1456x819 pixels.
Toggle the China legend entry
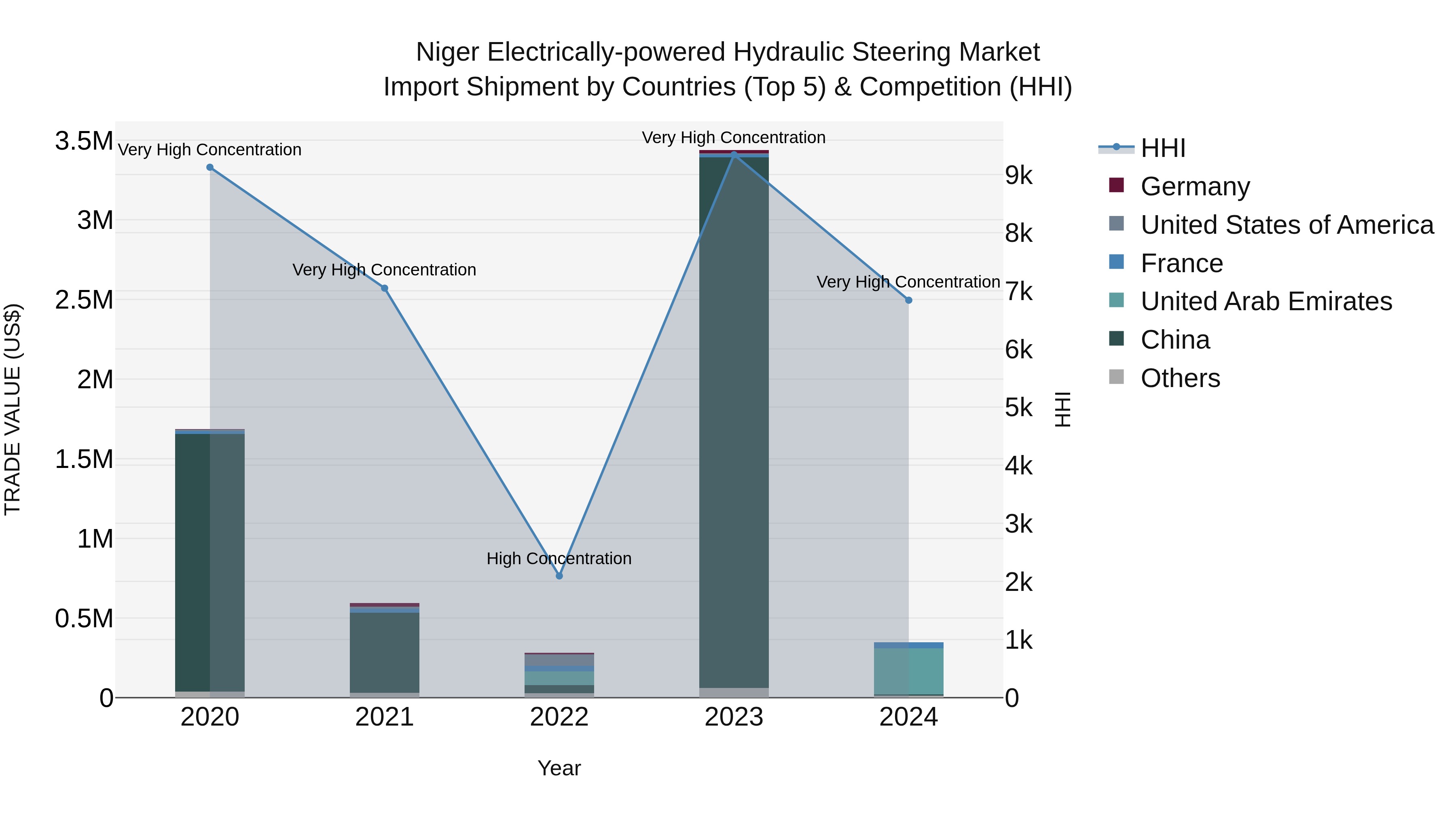(x=1159, y=339)
